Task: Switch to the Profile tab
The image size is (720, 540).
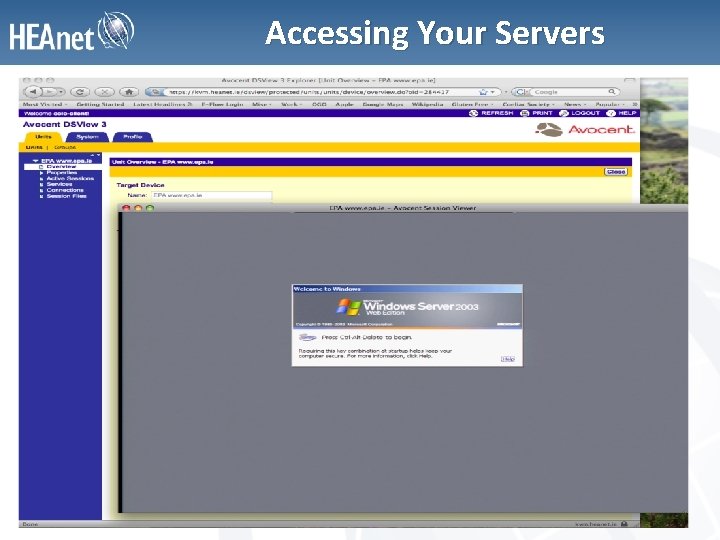Action: tap(132, 137)
